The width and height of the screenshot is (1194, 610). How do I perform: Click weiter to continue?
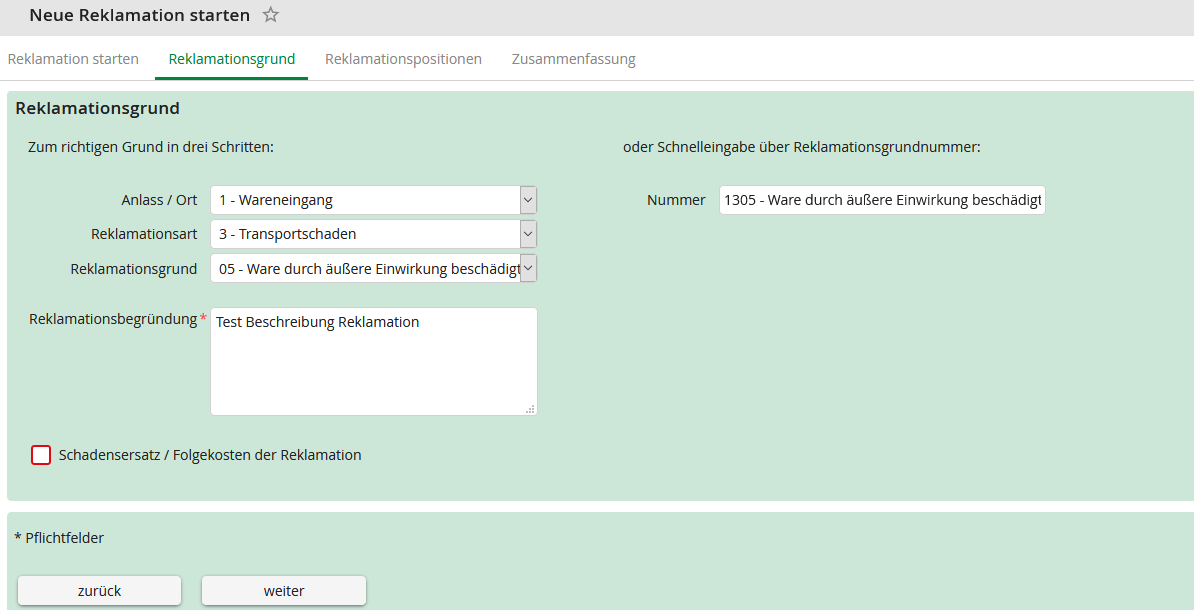click(x=284, y=591)
